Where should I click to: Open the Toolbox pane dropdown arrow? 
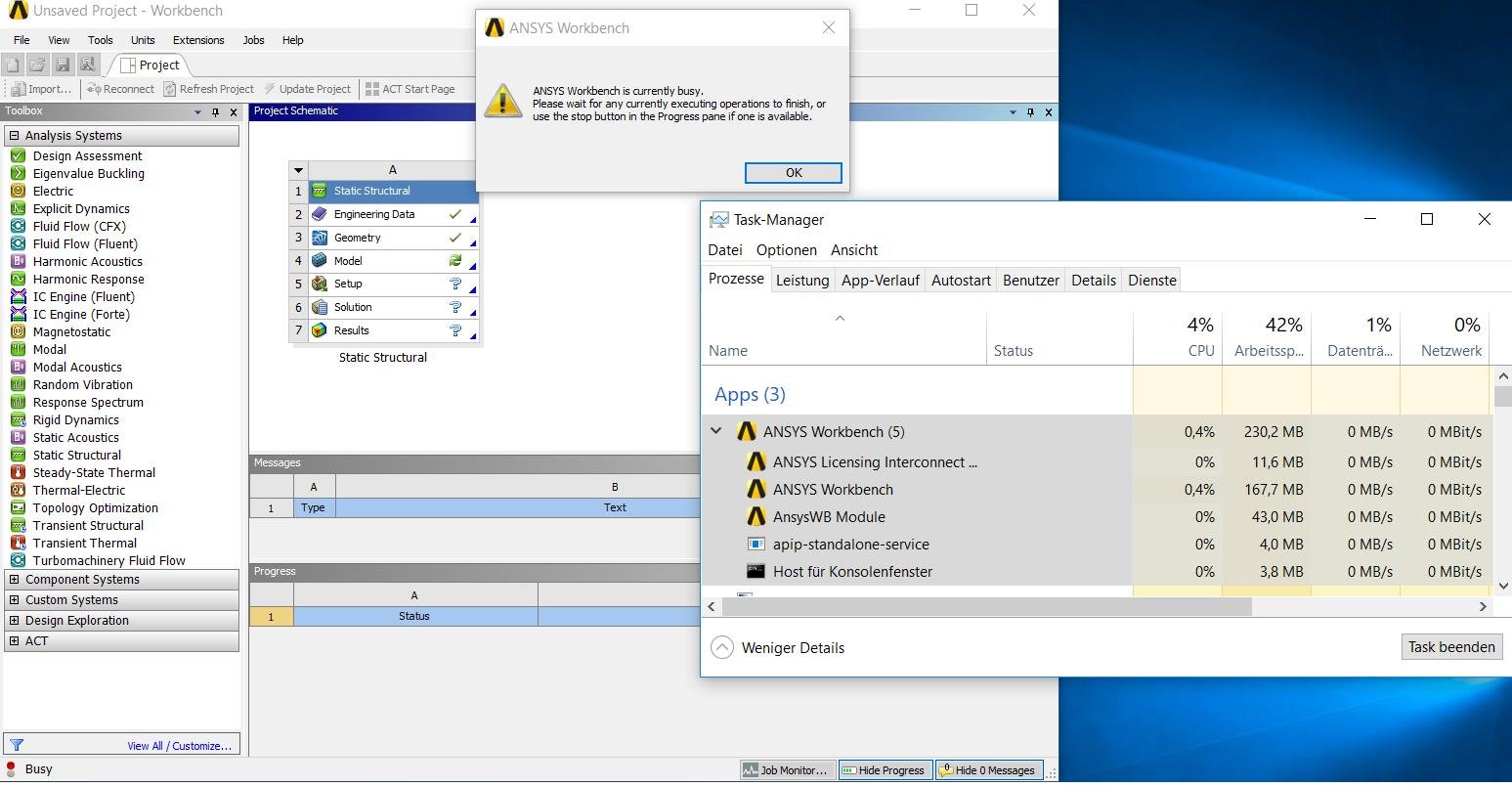coord(198,112)
